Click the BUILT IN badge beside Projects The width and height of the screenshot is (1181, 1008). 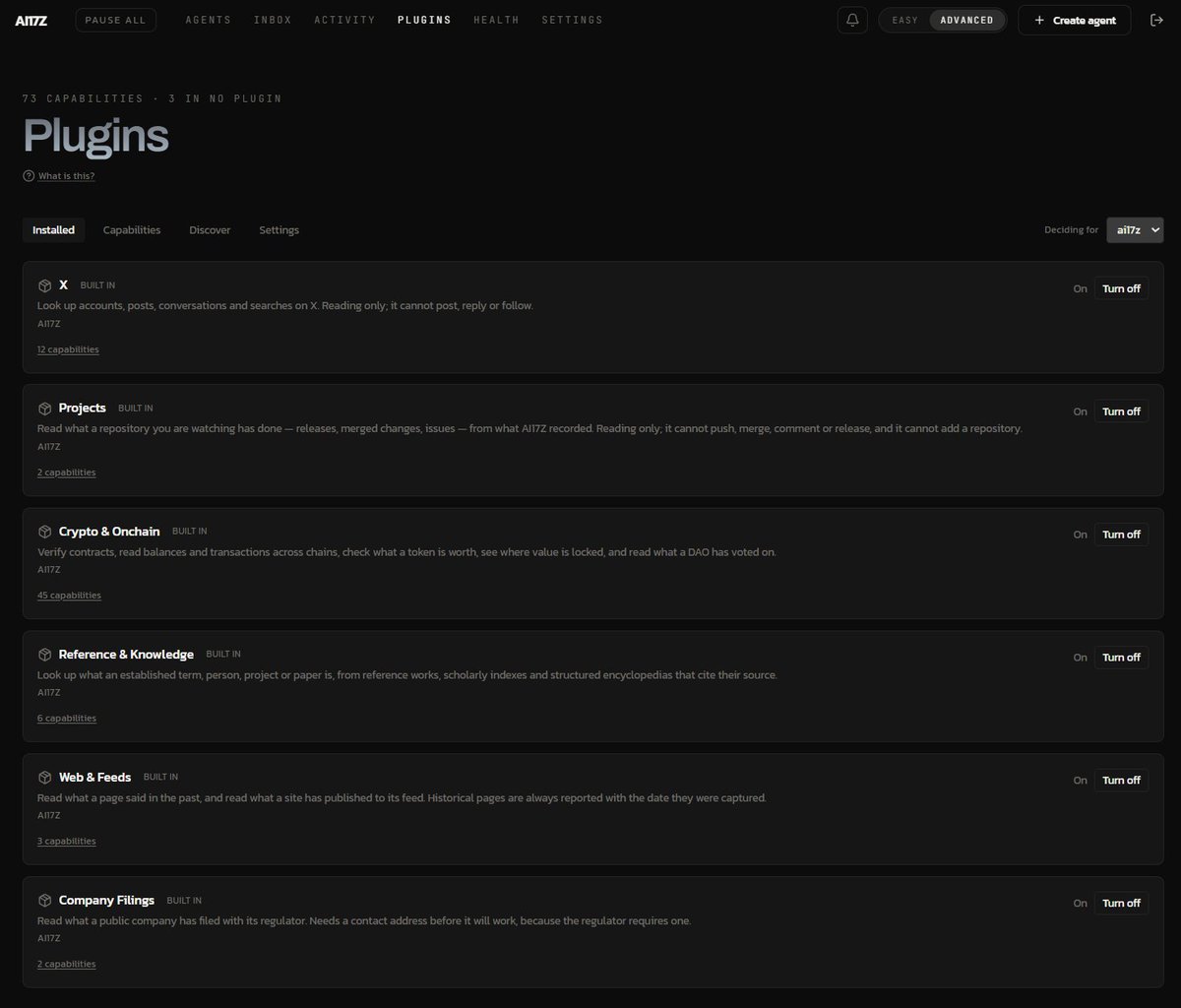coord(136,409)
